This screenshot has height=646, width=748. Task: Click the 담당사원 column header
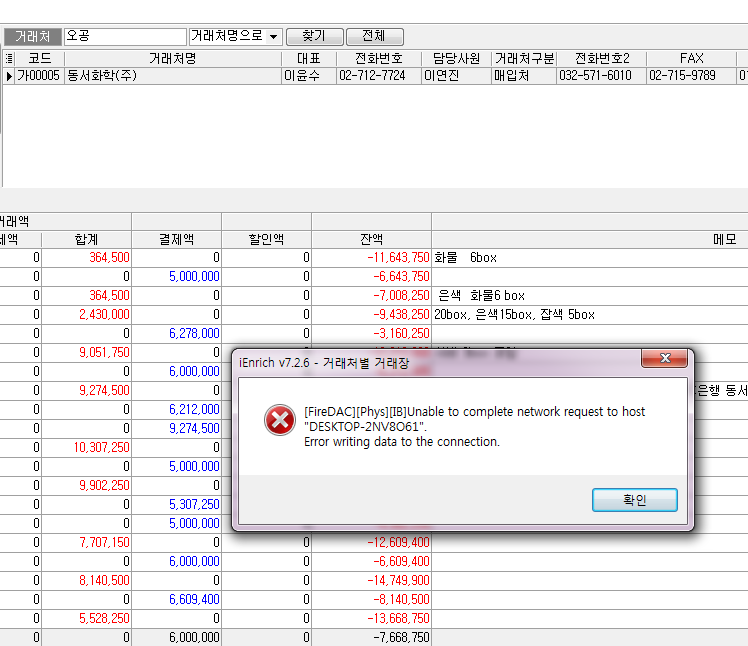456,59
